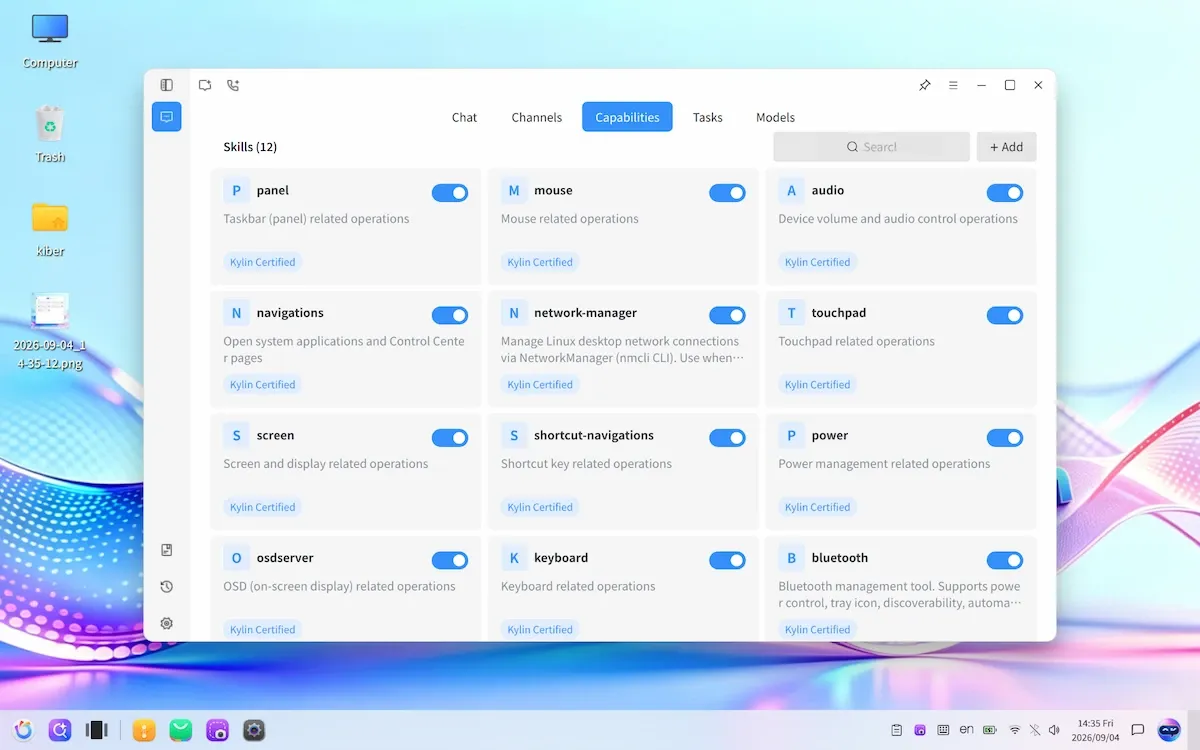Open the kiber folder on desktop

click(50, 228)
